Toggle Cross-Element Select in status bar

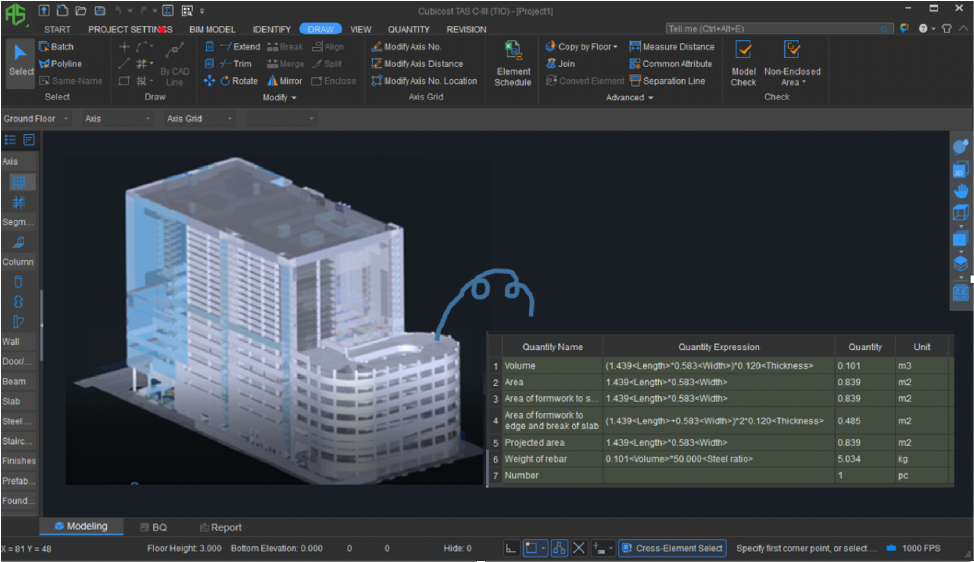coord(672,548)
